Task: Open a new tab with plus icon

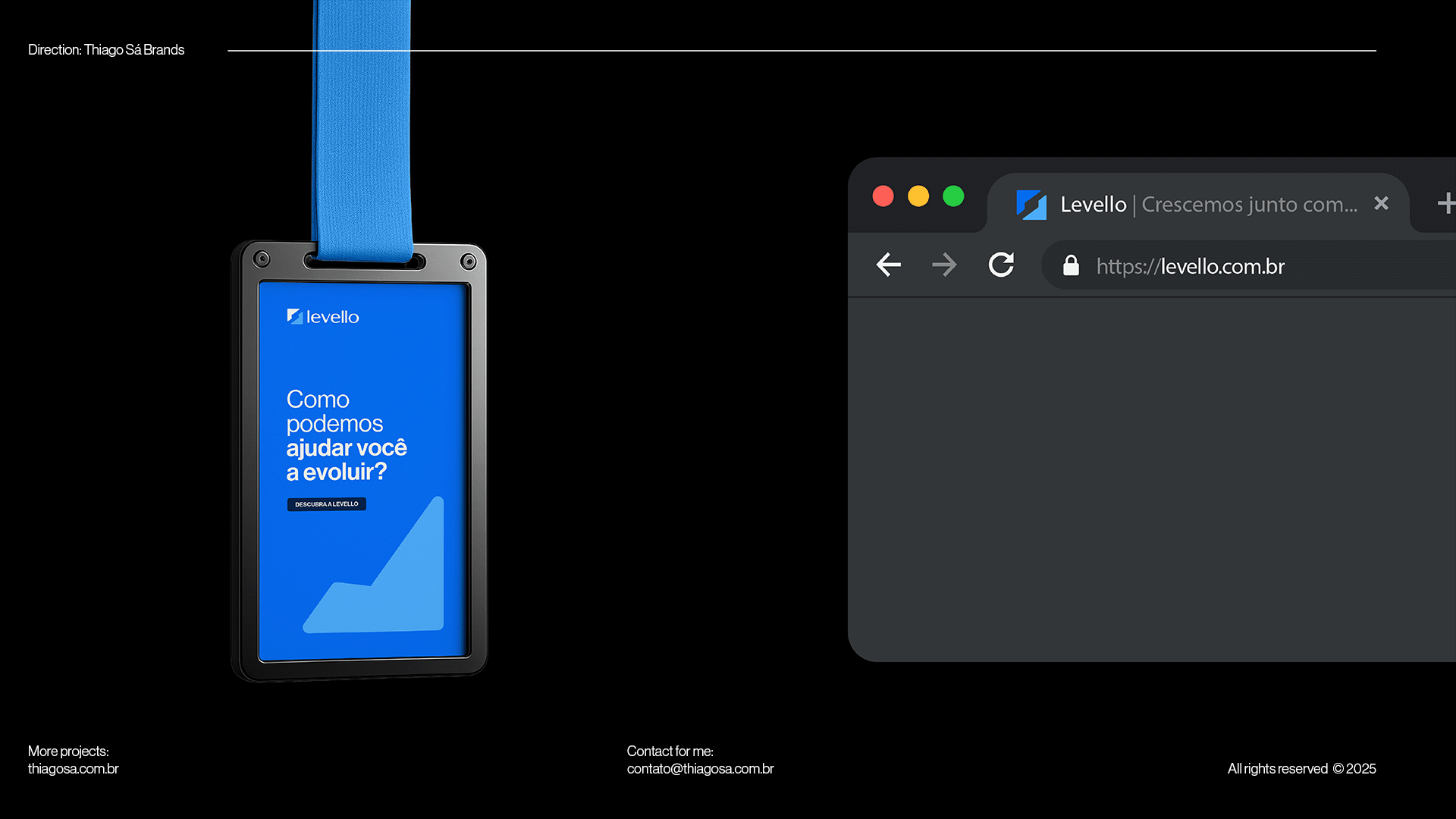Action: [1446, 202]
